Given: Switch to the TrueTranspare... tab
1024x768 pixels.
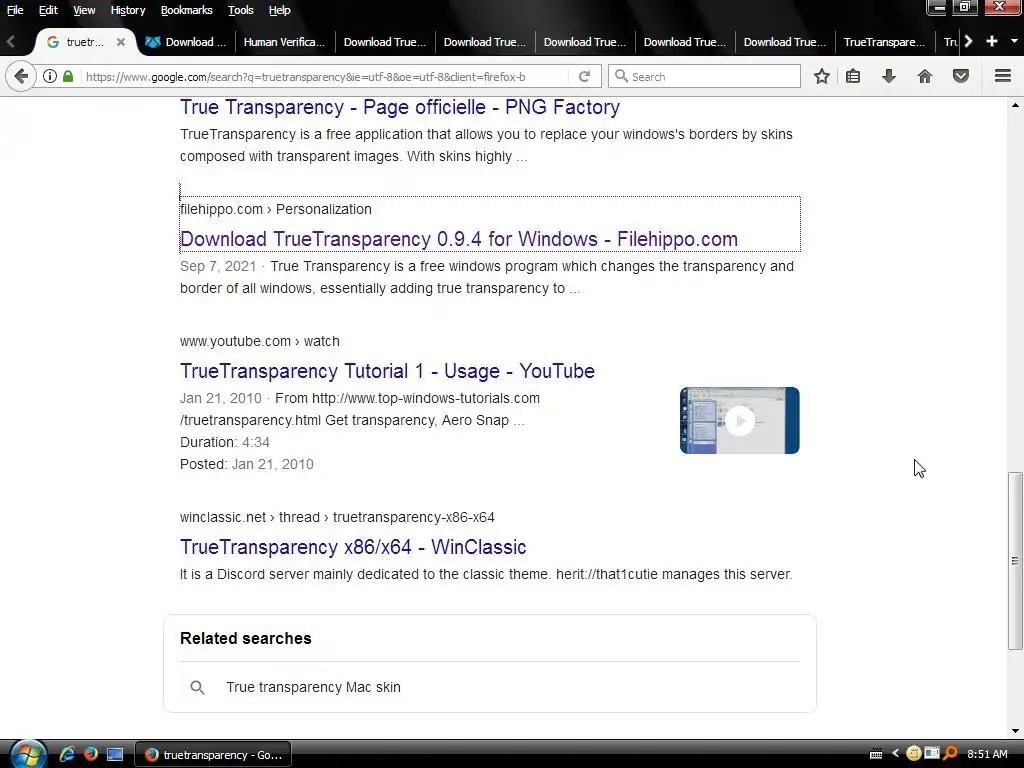Looking at the screenshot, I should [x=884, y=42].
